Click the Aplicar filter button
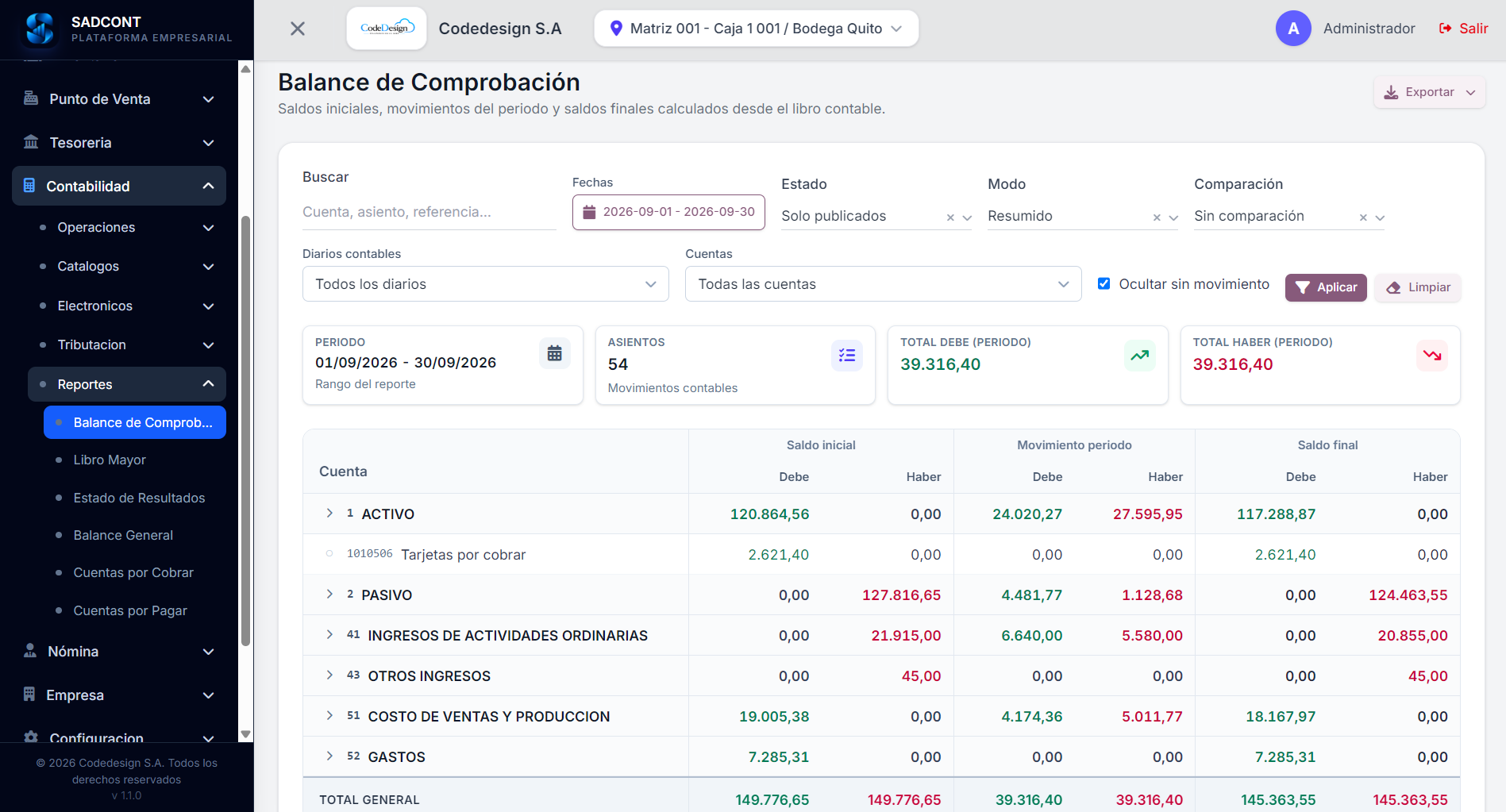 [x=1326, y=287]
